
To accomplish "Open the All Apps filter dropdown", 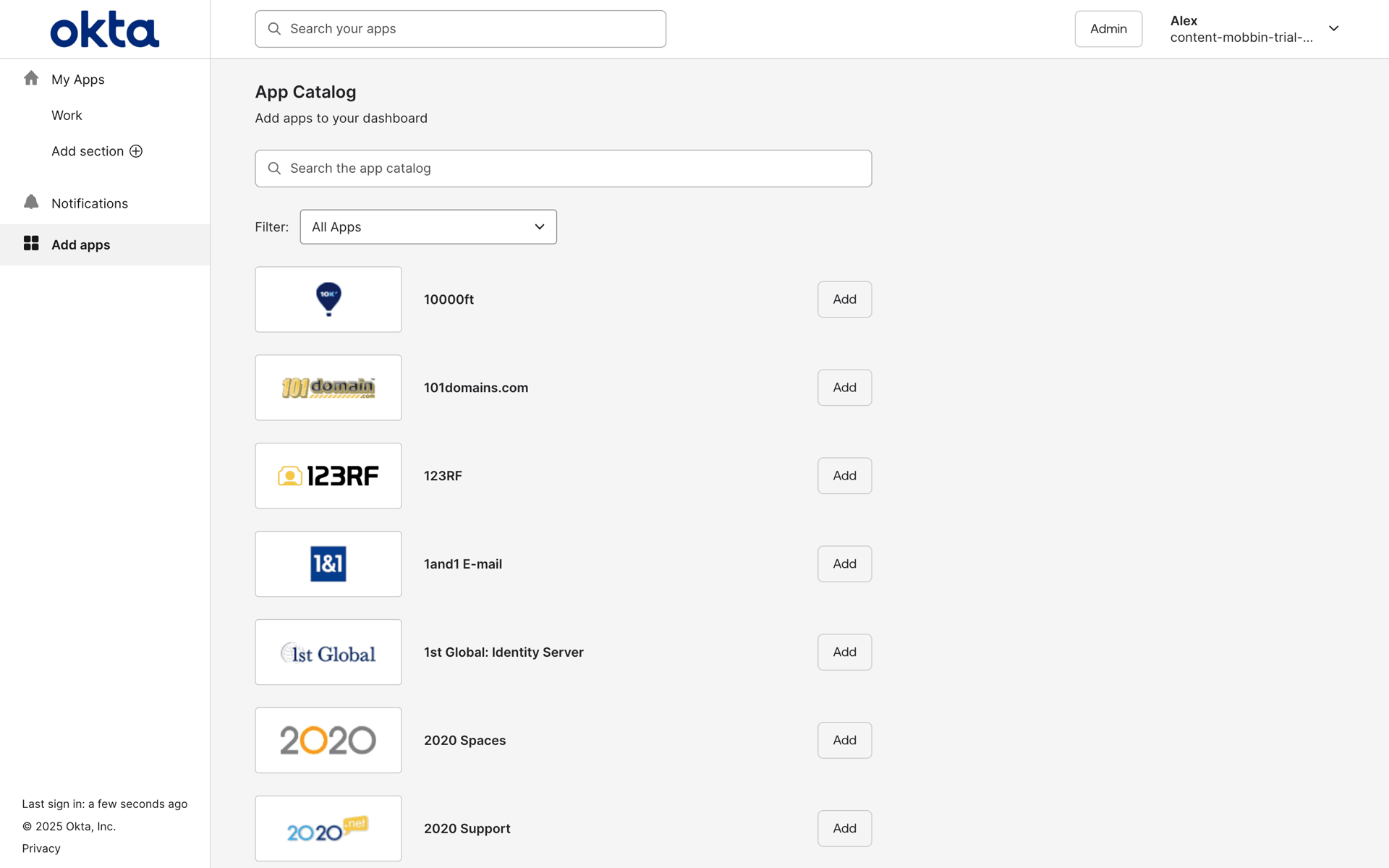I will pos(428,227).
